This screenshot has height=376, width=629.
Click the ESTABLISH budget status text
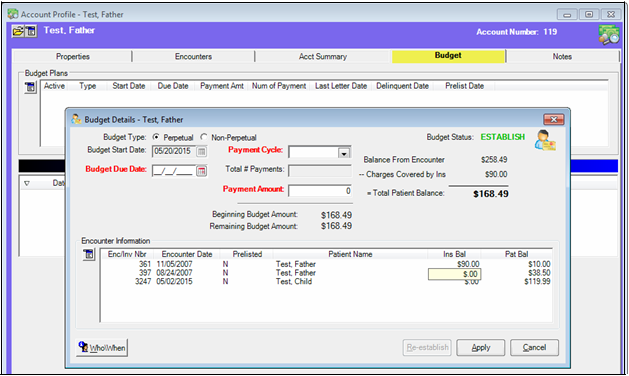point(503,137)
